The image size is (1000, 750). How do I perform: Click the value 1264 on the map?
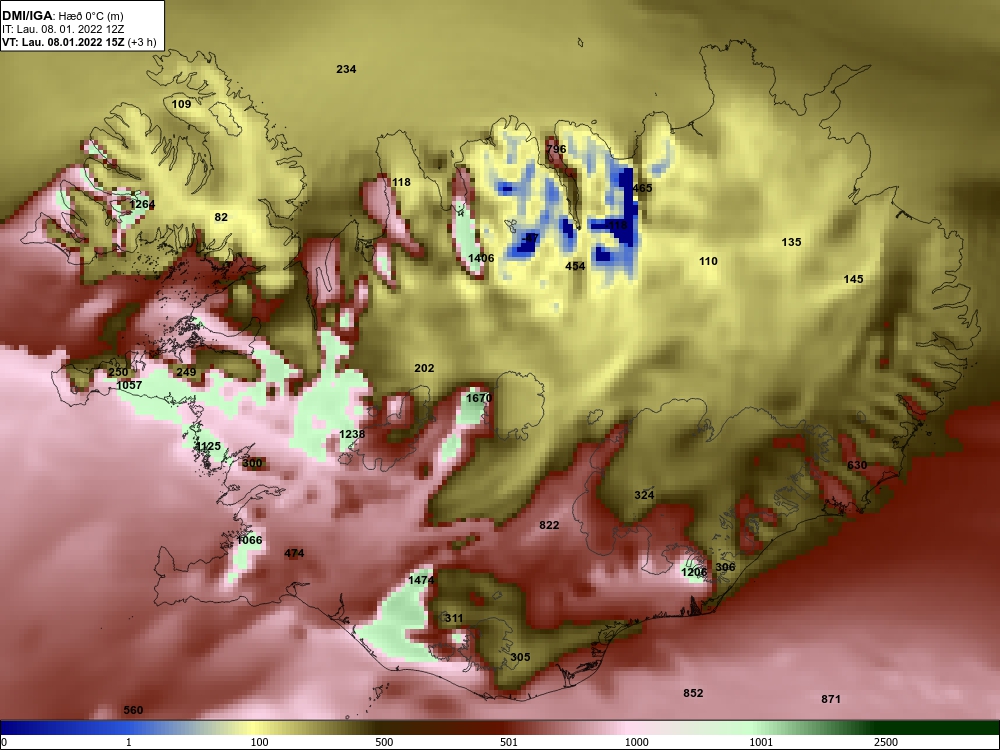click(x=142, y=204)
